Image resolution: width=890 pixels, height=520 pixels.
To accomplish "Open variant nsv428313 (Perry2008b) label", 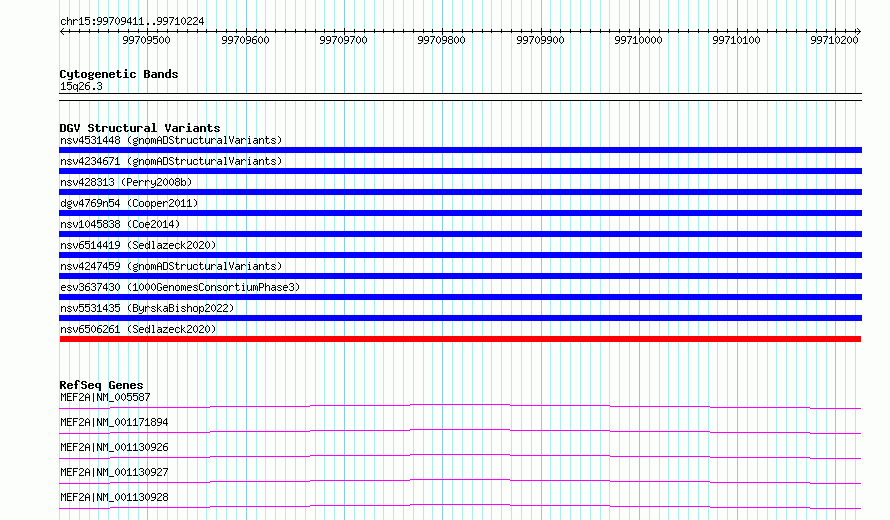I will tap(126, 182).
